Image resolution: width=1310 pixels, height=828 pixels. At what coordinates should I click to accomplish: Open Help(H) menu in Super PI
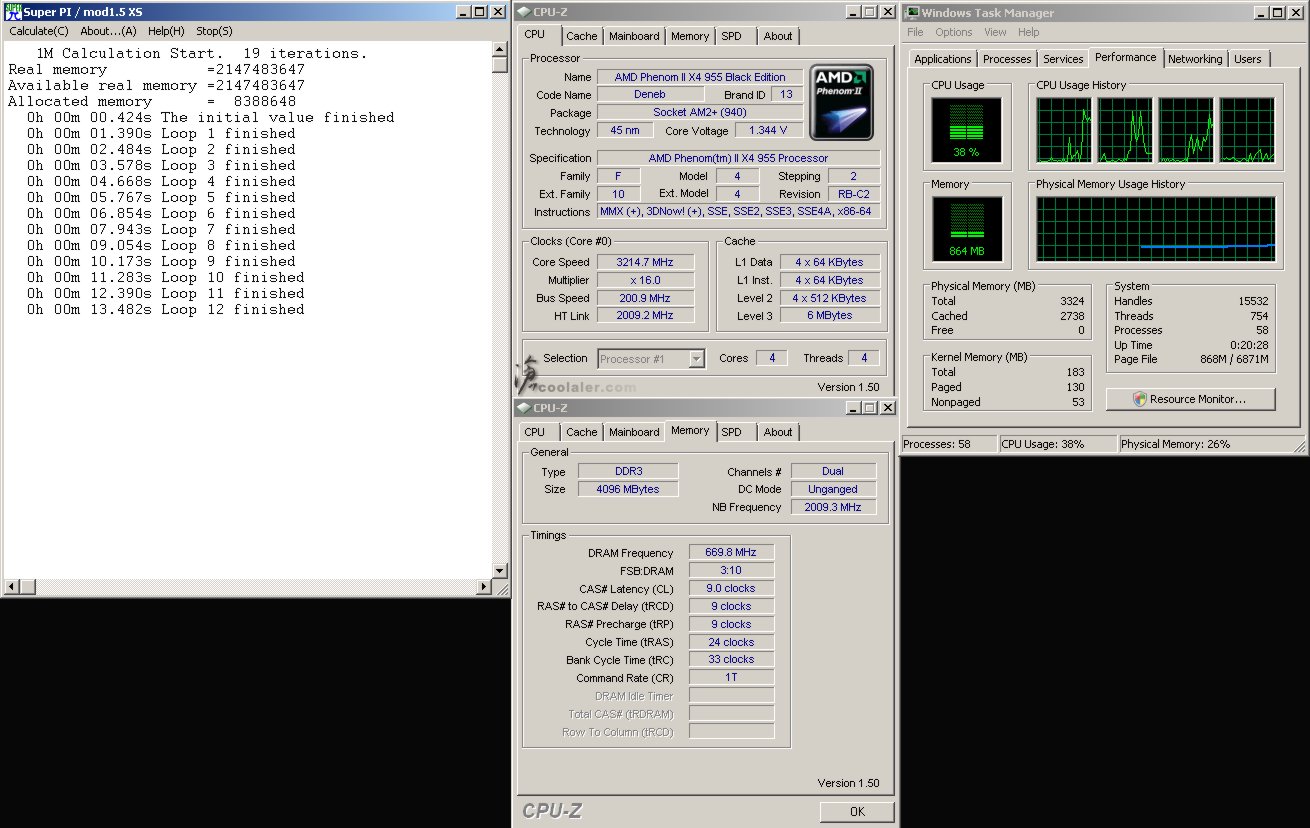(x=166, y=31)
